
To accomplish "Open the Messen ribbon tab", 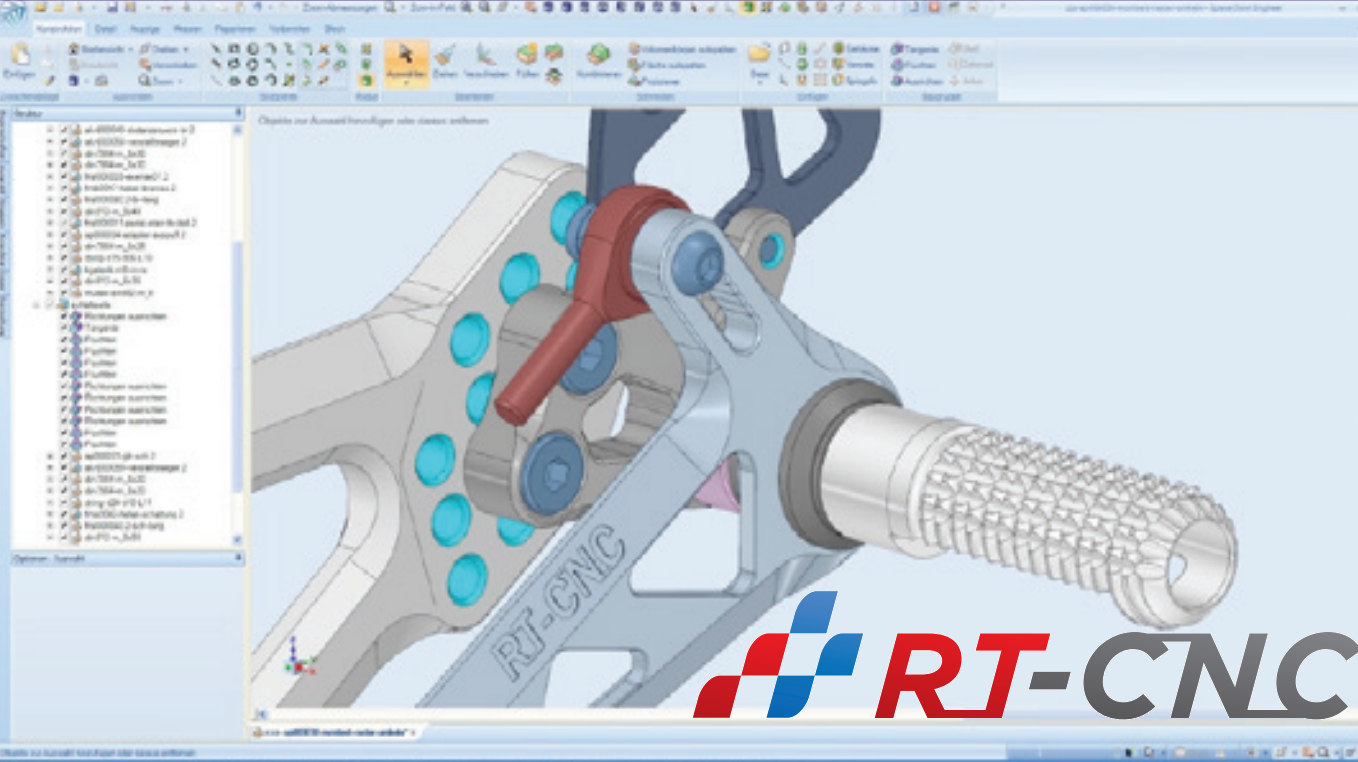I will point(187,29).
